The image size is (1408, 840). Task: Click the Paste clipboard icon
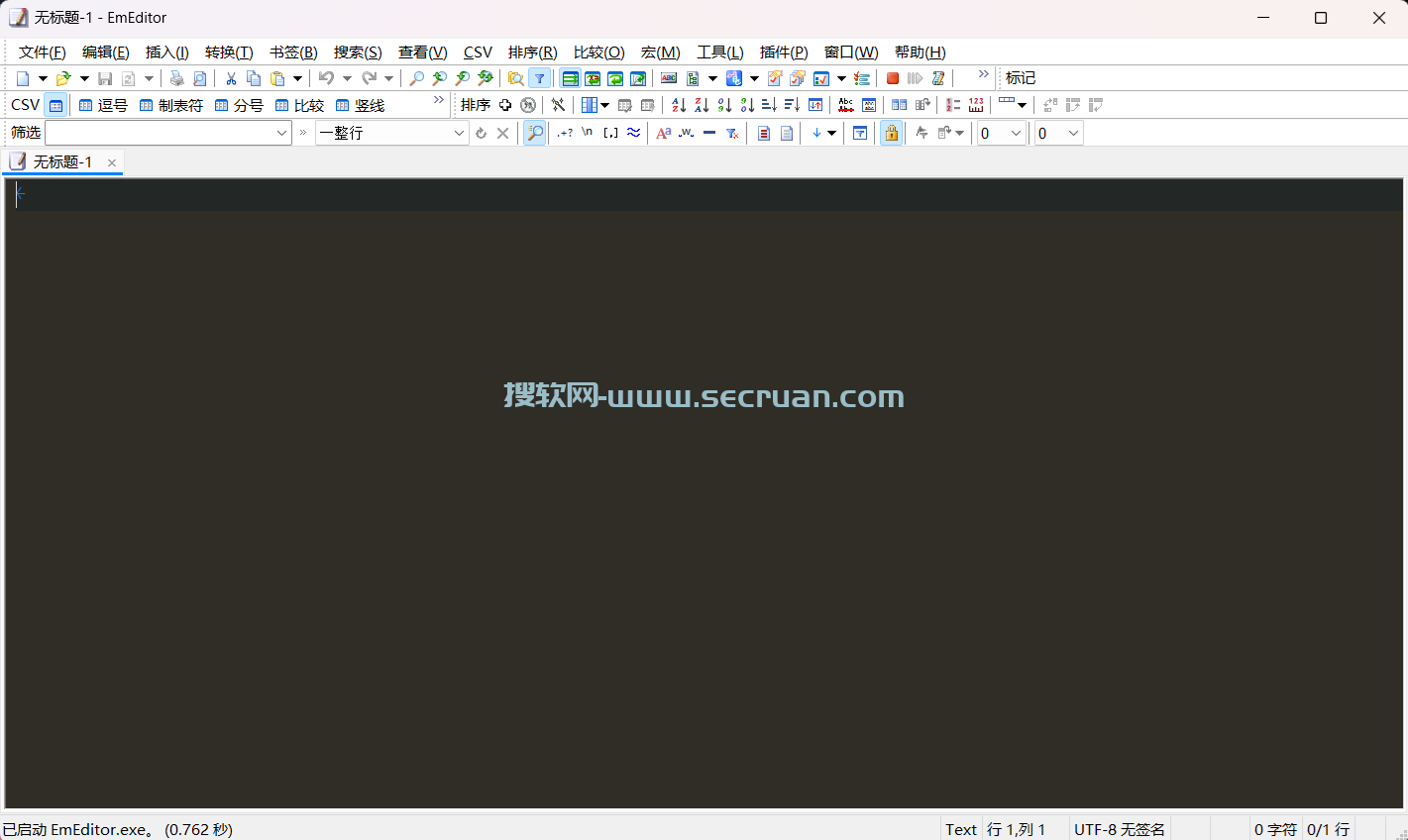coord(278,78)
